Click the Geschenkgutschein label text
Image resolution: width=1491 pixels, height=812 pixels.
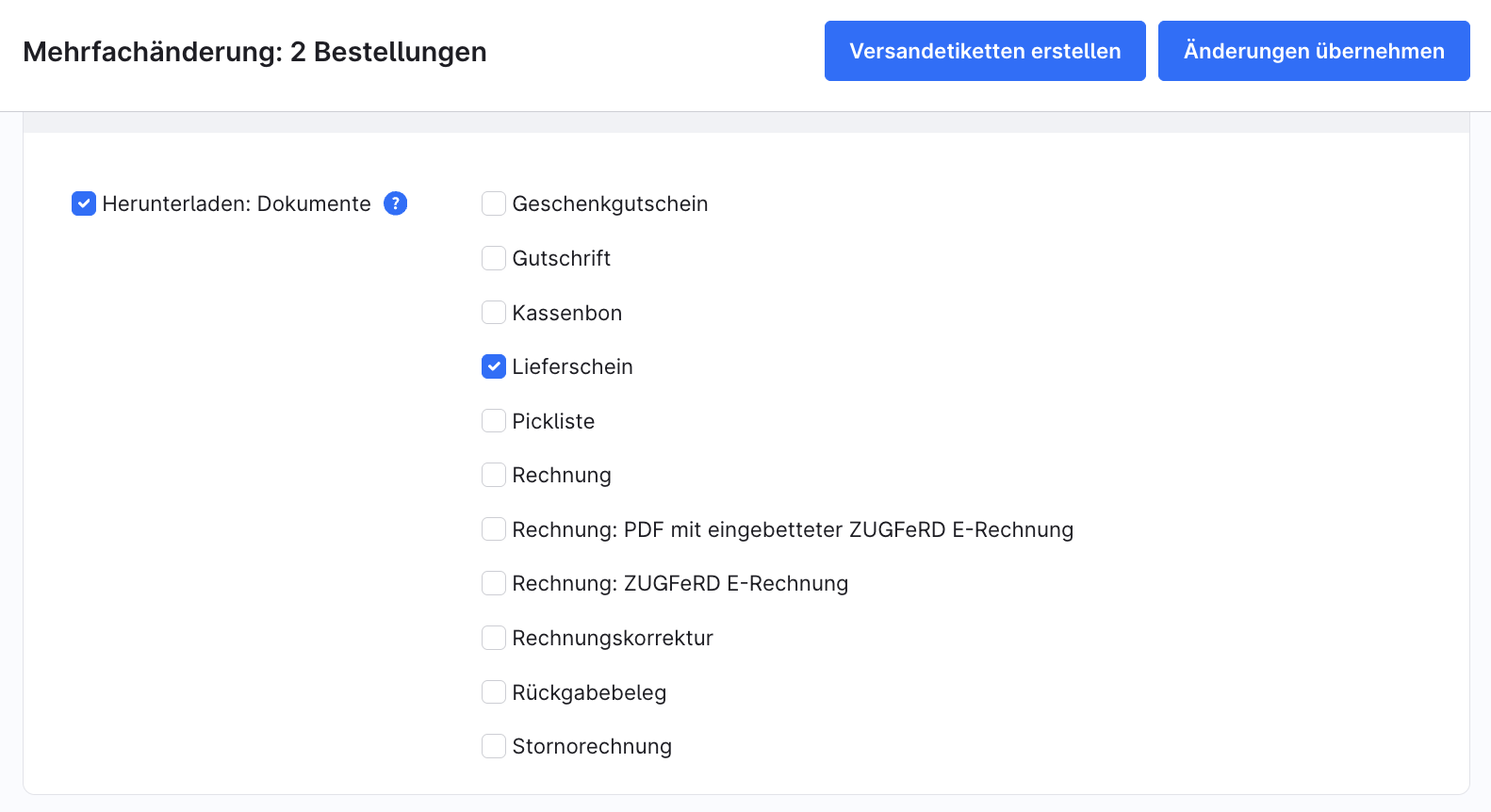click(x=610, y=203)
